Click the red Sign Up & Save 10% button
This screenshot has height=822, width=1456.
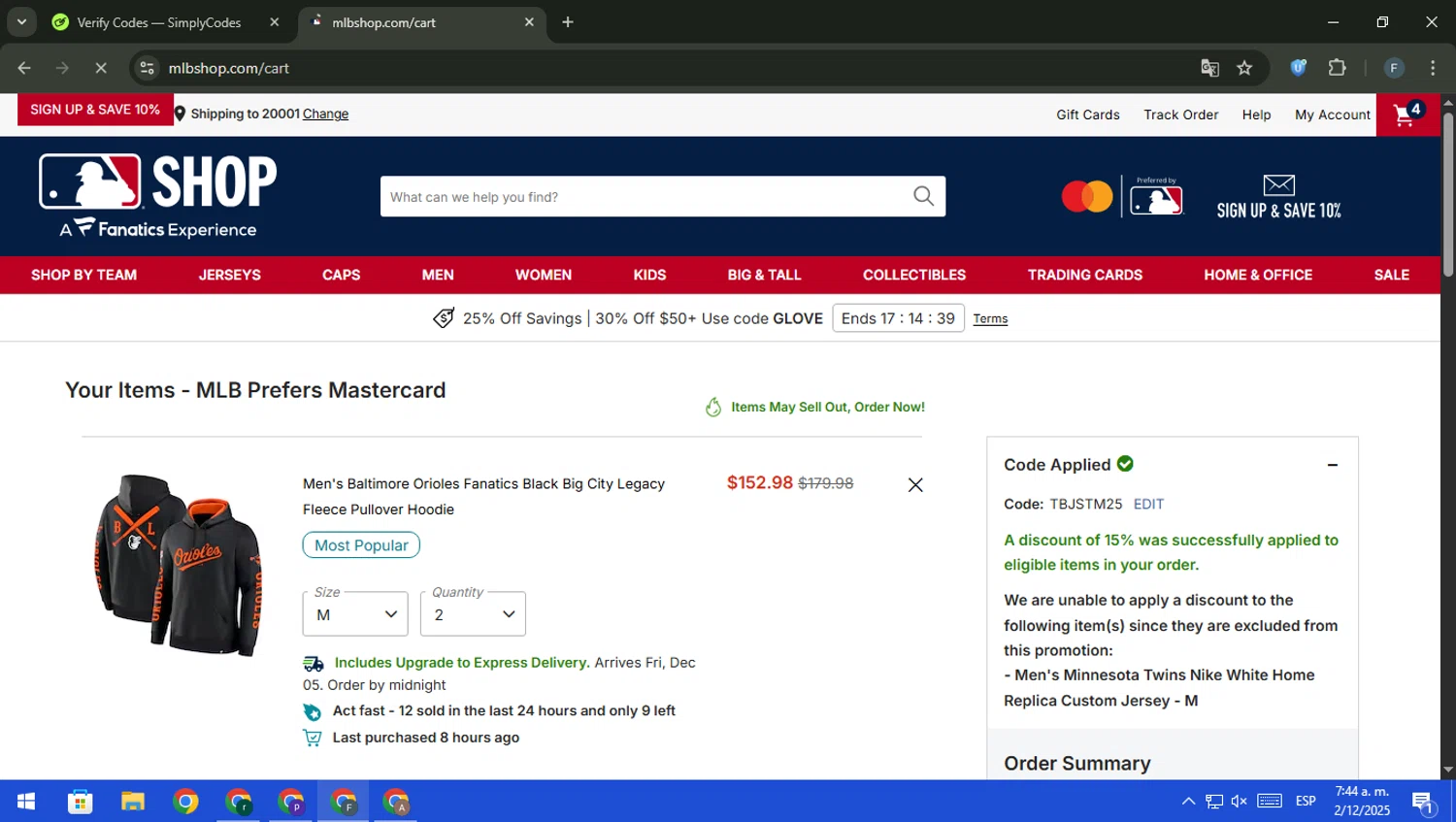pos(95,110)
